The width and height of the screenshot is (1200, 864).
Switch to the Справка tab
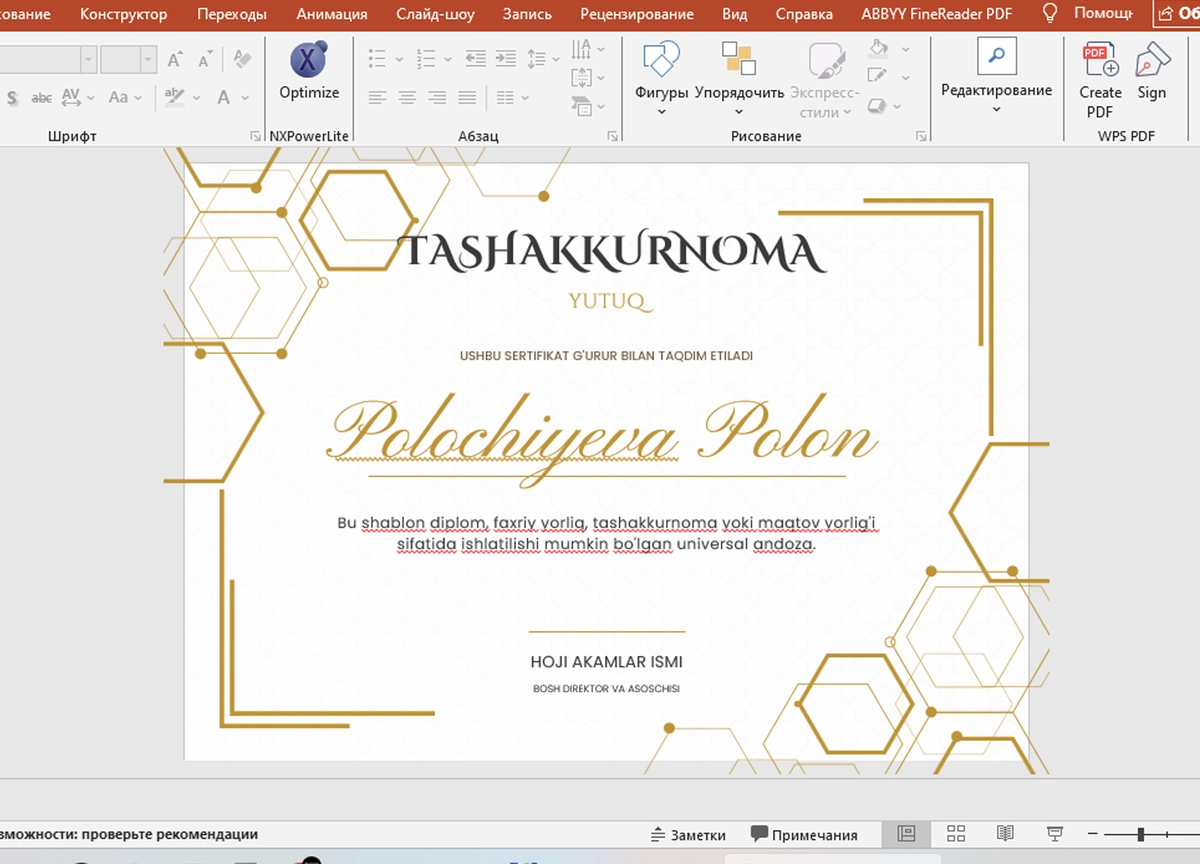(x=804, y=14)
